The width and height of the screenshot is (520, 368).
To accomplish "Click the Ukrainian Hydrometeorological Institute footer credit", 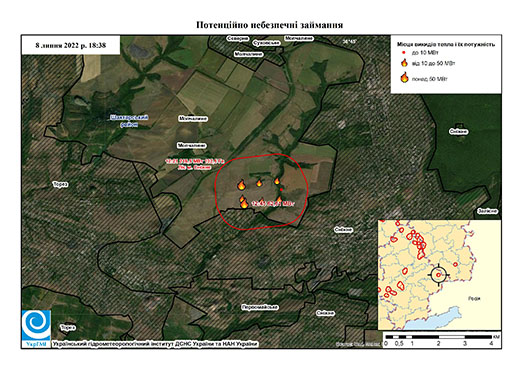I will click(155, 344).
